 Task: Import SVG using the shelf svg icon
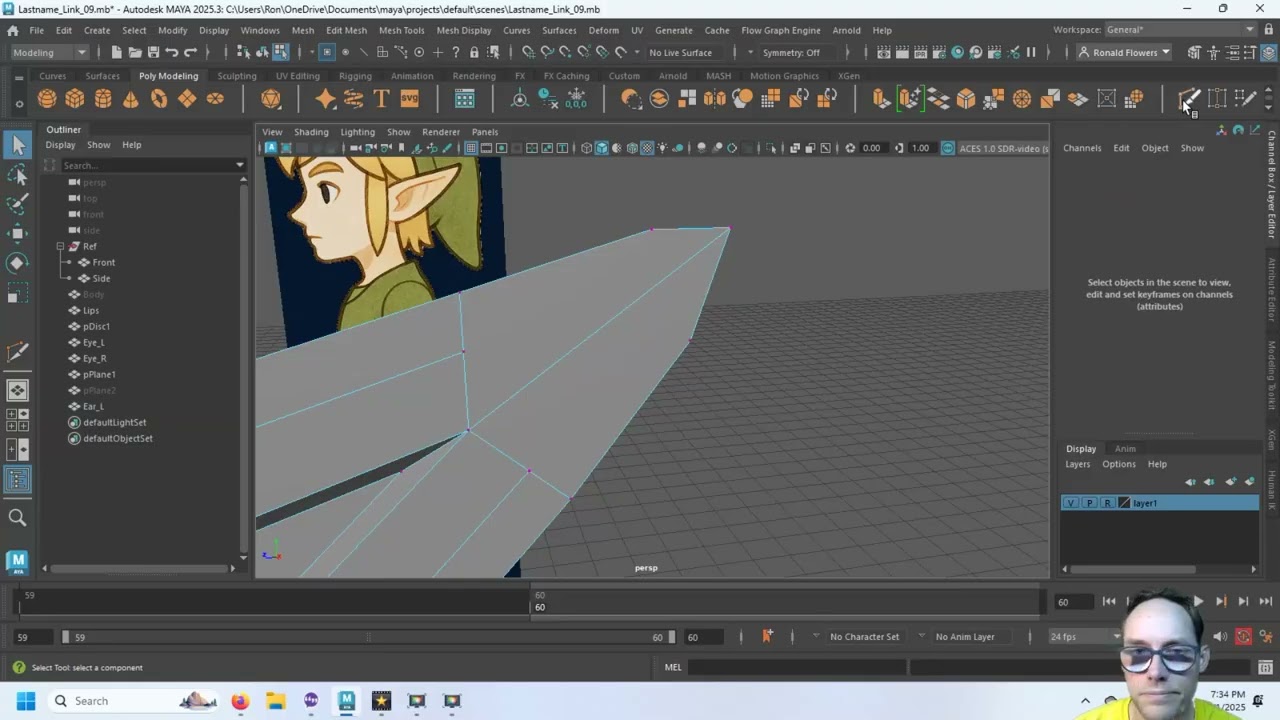pos(409,98)
